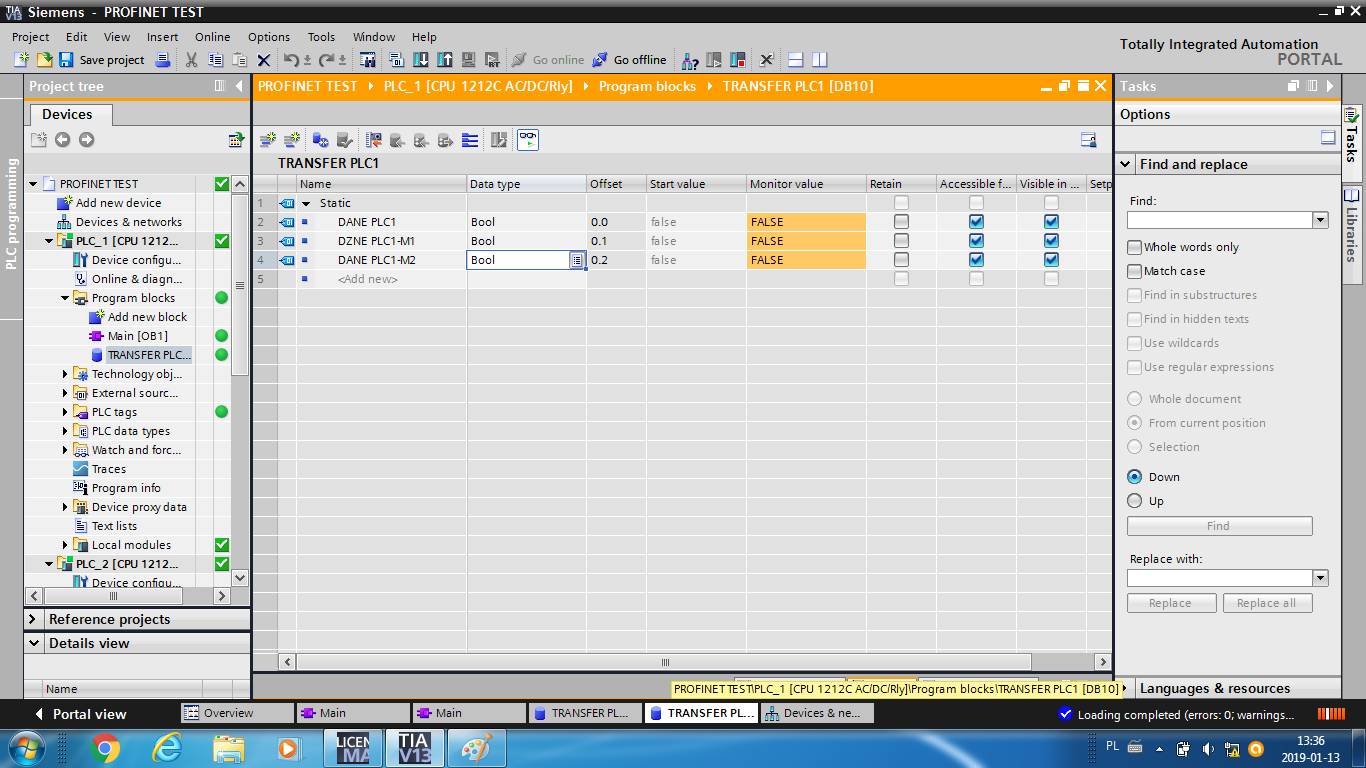Split editor space vertically

820,60
